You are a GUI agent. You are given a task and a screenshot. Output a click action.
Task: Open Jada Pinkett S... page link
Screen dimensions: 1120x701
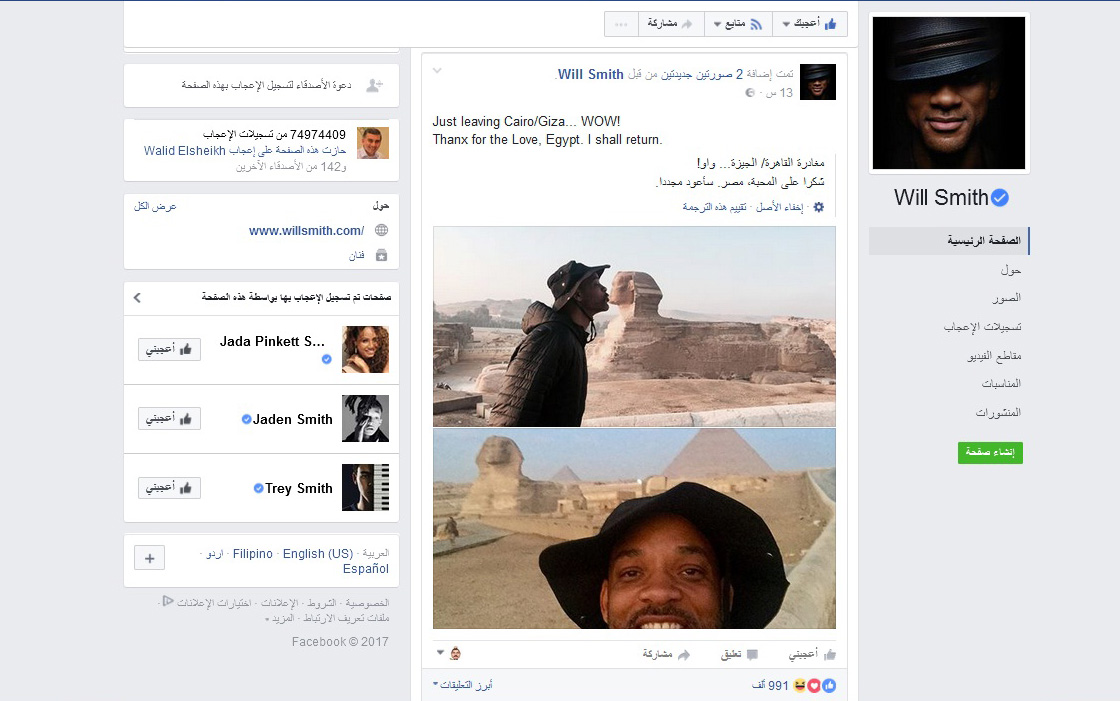pos(272,342)
